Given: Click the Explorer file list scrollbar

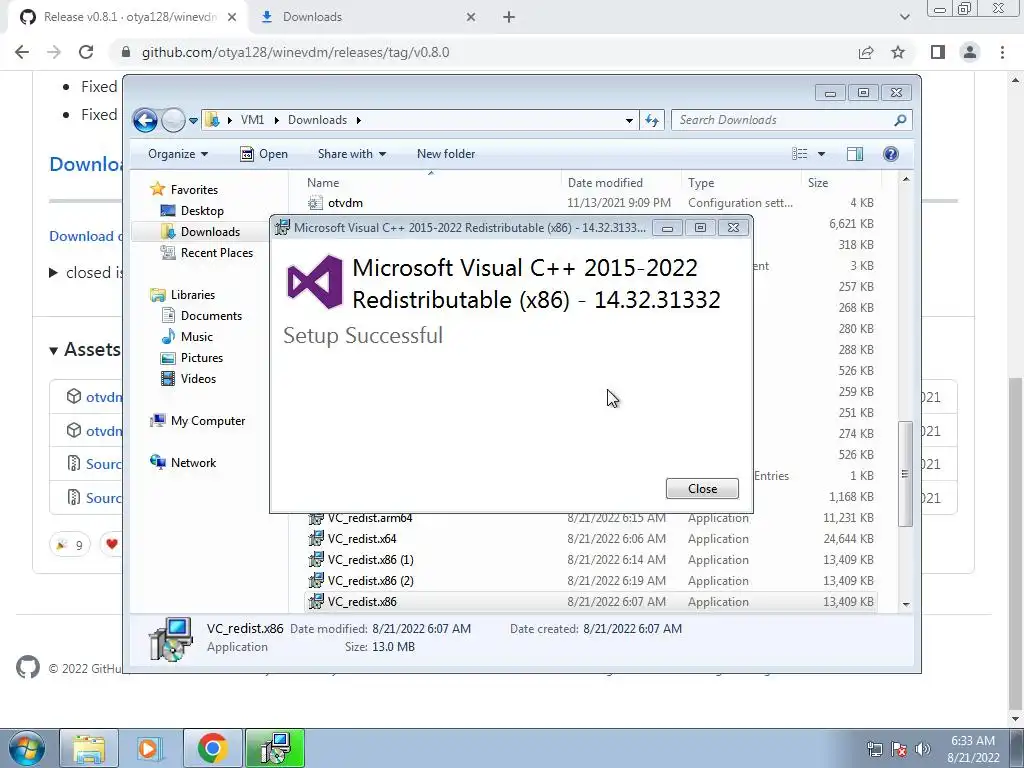Looking at the screenshot, I should point(905,473).
